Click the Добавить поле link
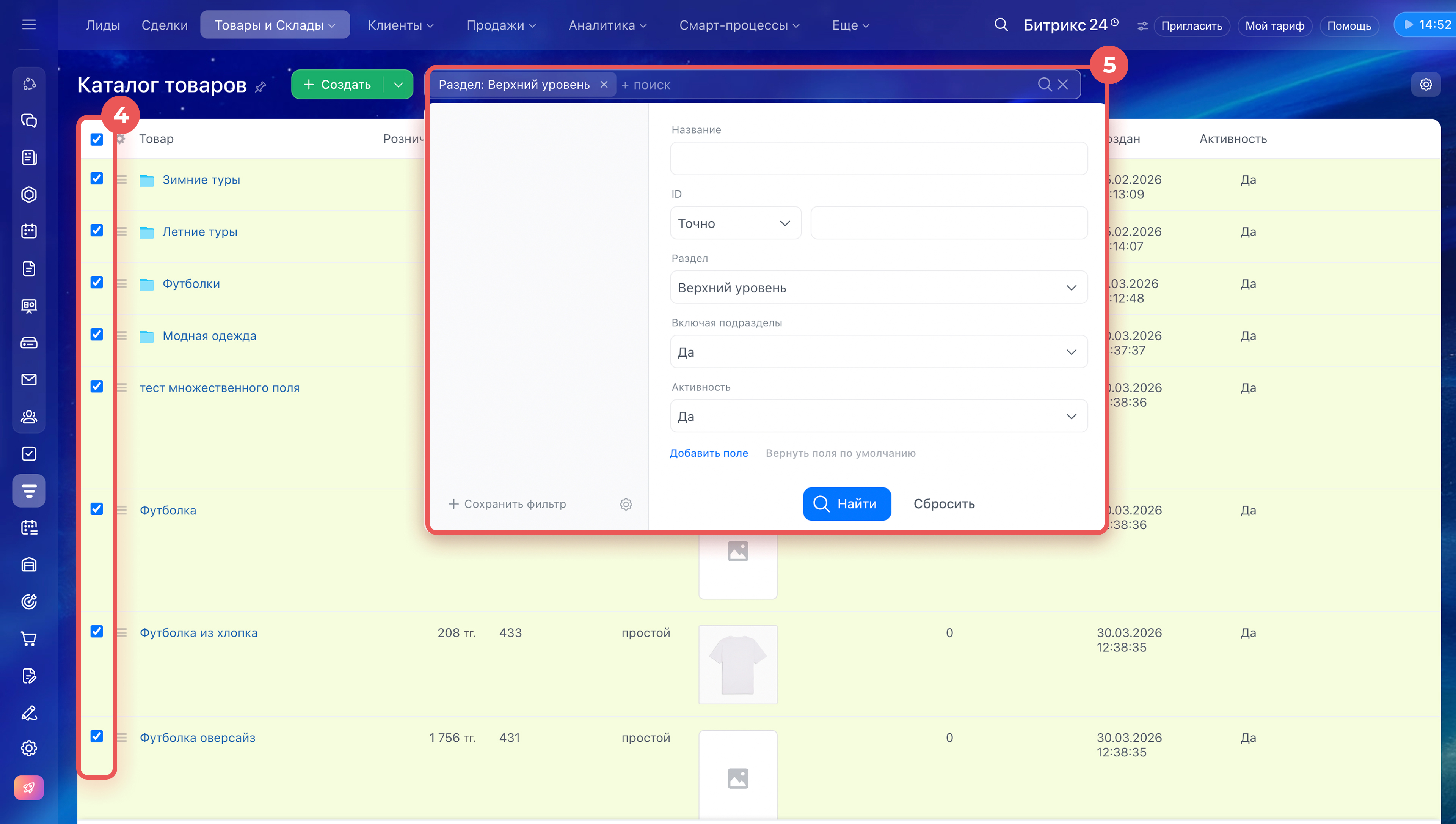The image size is (1456, 824). (x=709, y=453)
